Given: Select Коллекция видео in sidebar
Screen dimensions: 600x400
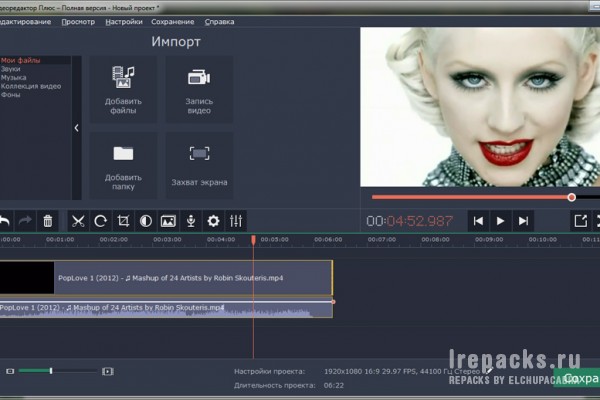Looking at the screenshot, I should [31, 86].
